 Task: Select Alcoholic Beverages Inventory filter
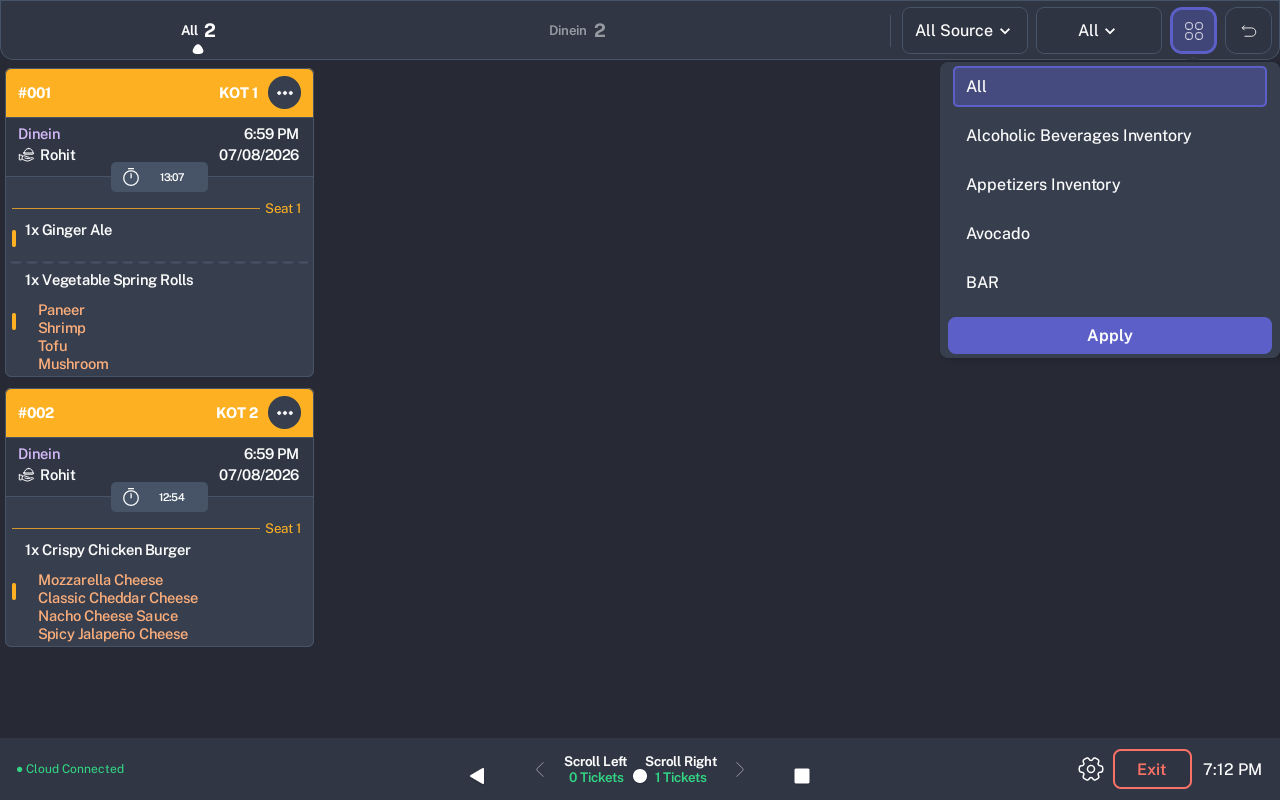[1110, 136]
